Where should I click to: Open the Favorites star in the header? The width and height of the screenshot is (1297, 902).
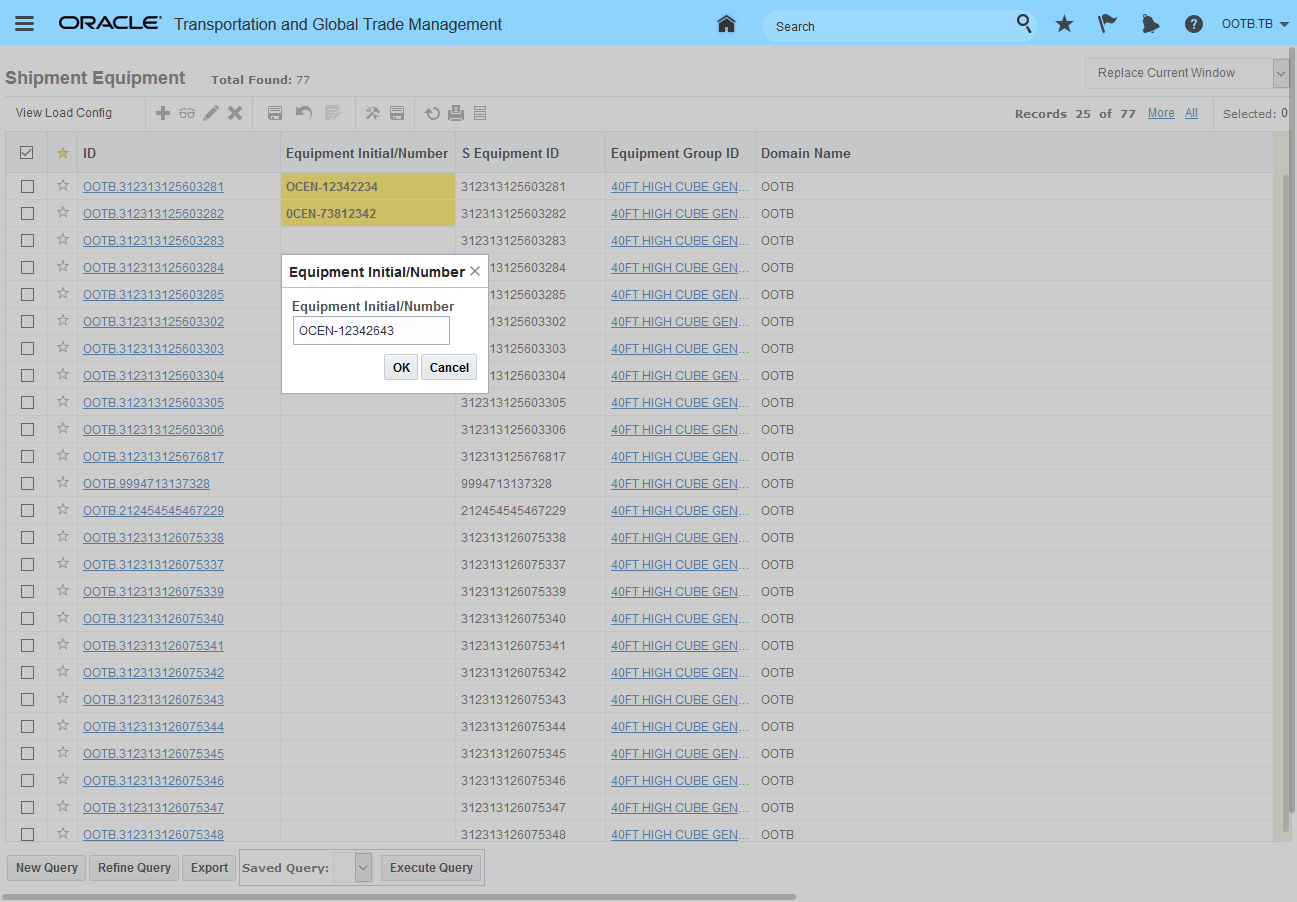[1064, 24]
